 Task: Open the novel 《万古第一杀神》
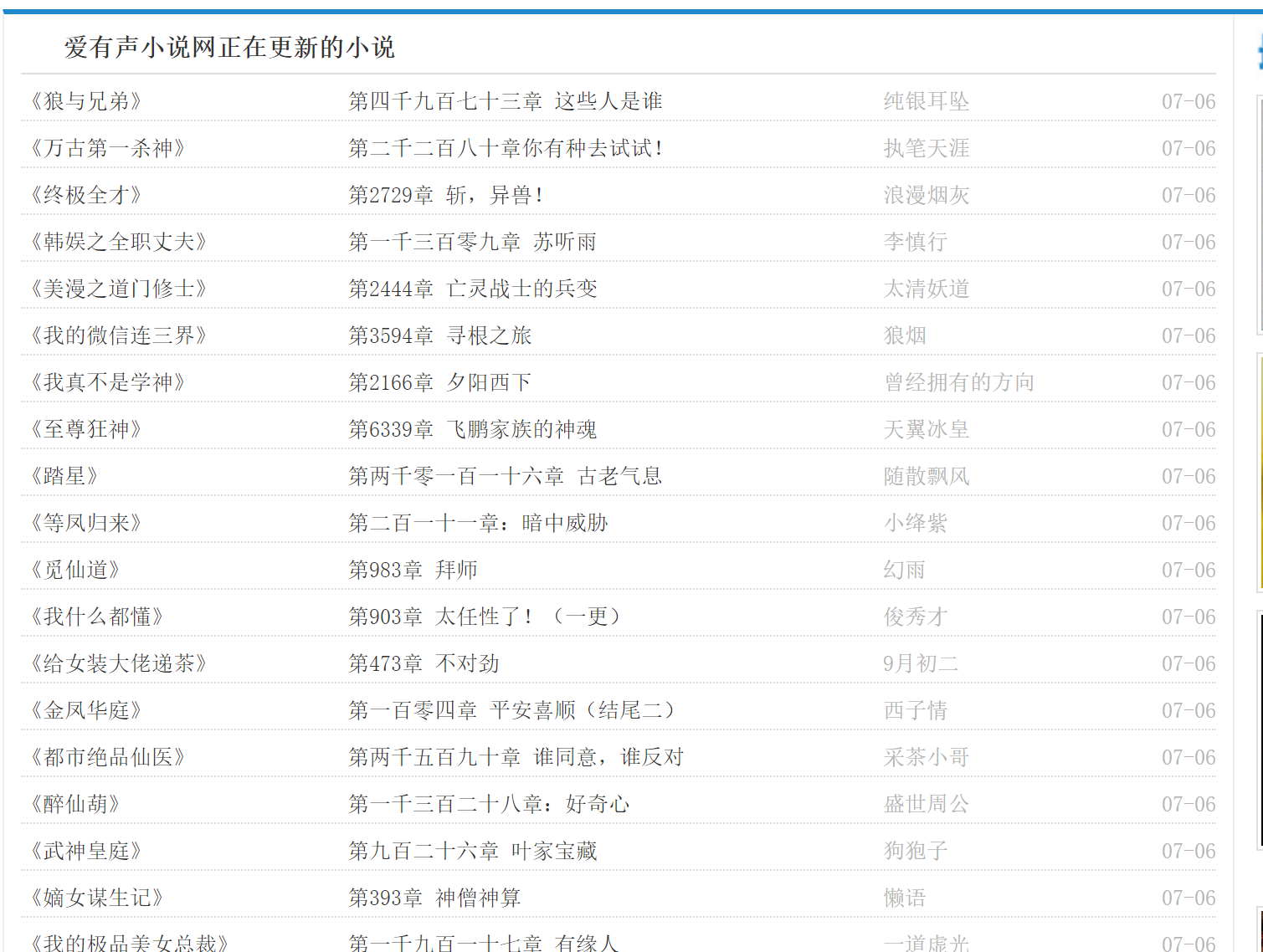click(109, 148)
